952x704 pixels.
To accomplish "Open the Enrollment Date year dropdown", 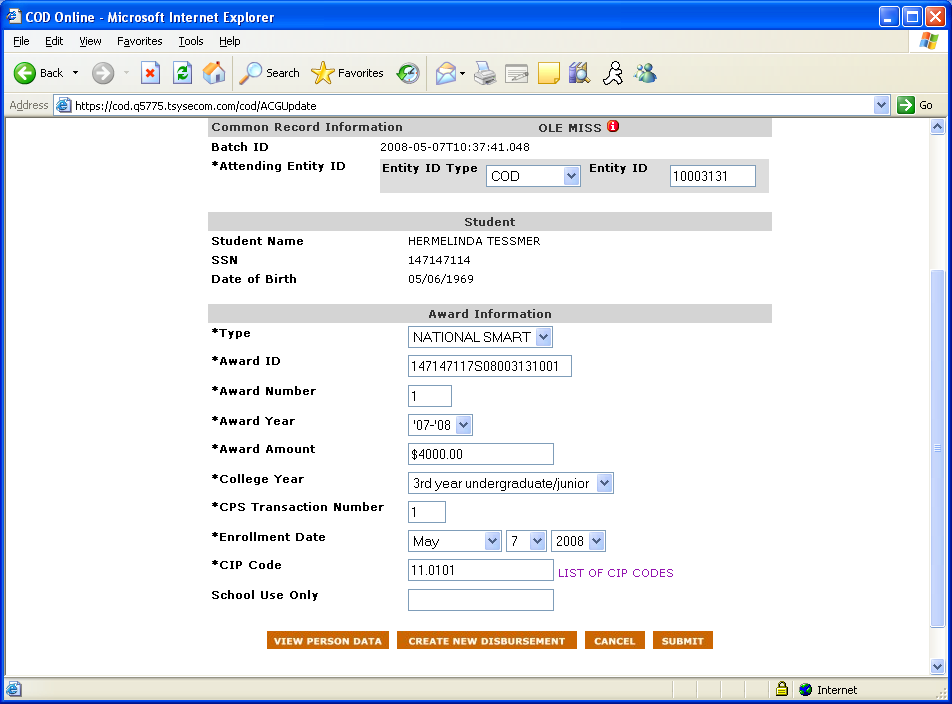I will click(x=578, y=541).
